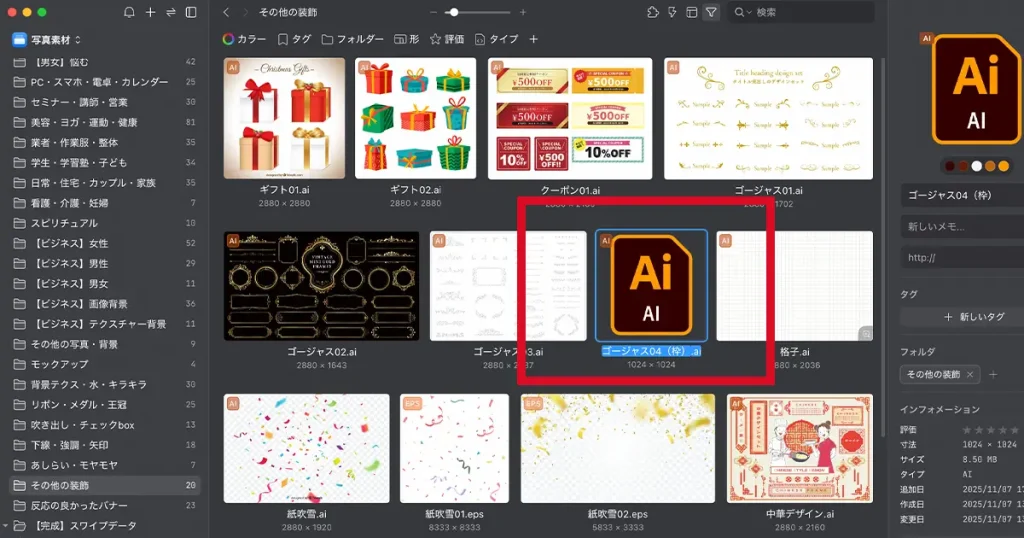Select the モックアップ folder in sidebar
The width and height of the screenshot is (1024, 538).
(x=60, y=364)
